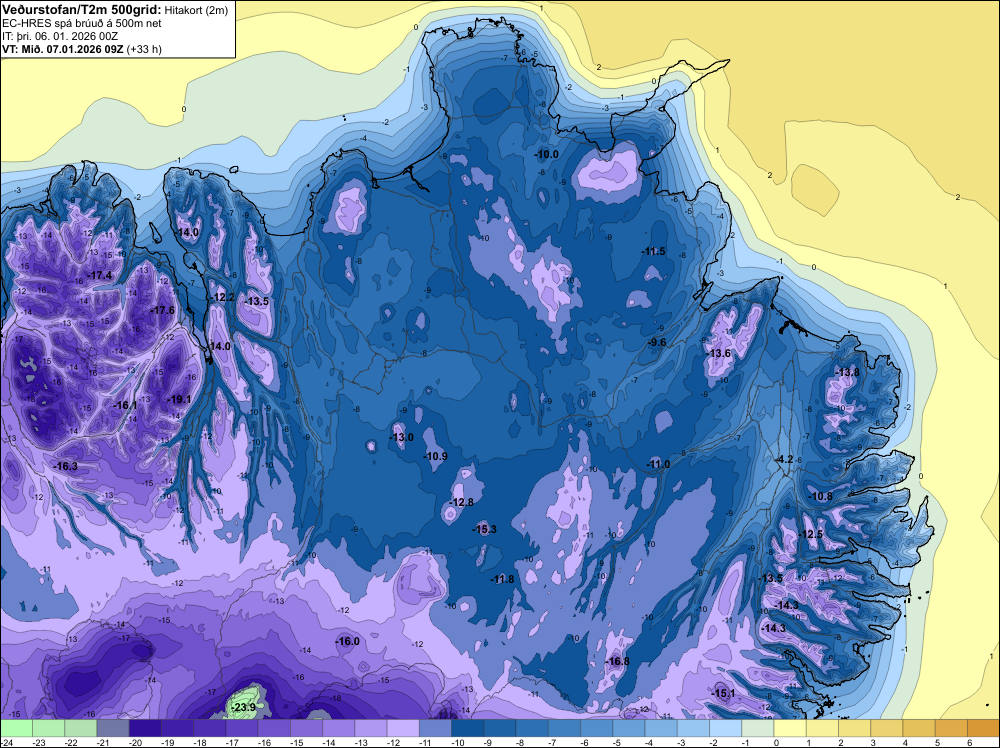1000x748 pixels.
Task: Select the dark blue swatch between -10 and -9
Action: click(x=467, y=728)
